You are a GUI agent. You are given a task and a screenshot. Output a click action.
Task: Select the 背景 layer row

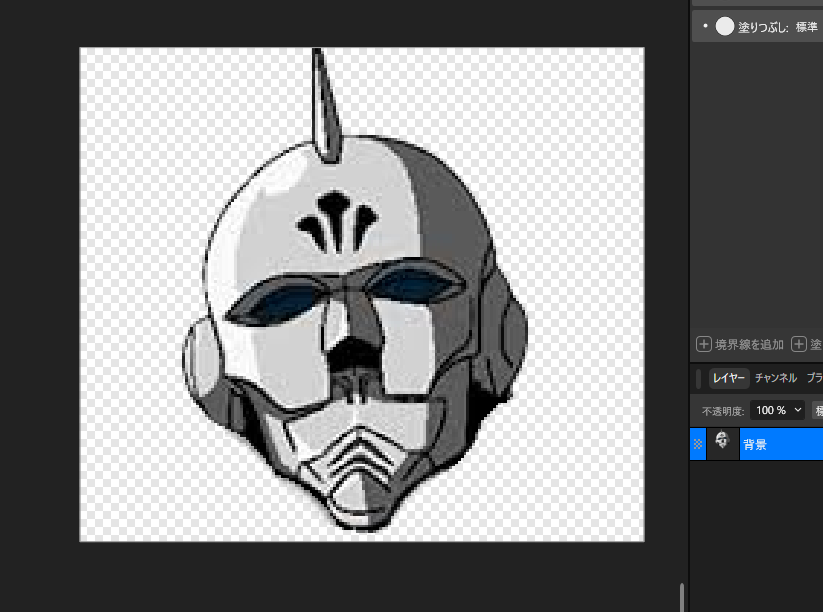(756, 444)
